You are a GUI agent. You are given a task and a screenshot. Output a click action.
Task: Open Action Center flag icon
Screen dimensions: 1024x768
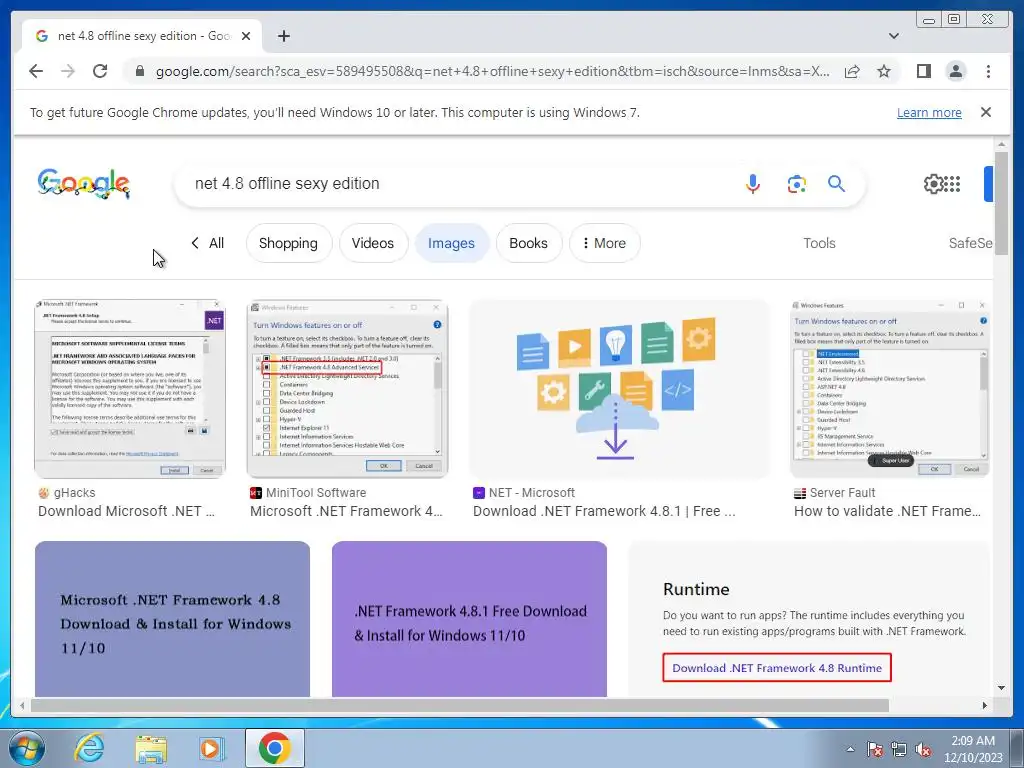[875, 750]
